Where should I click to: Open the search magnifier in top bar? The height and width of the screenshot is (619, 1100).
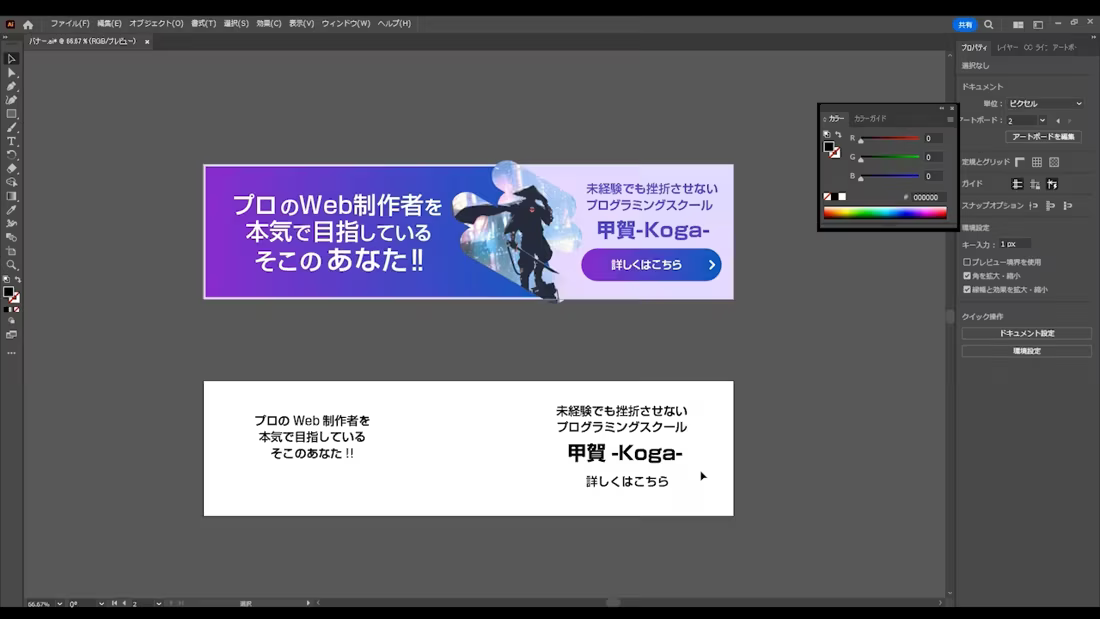pyautogui.click(x=988, y=25)
